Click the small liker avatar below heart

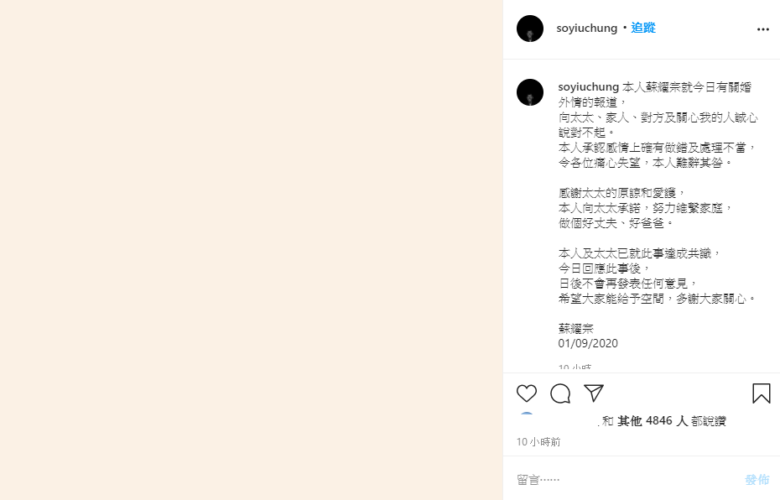(x=526, y=417)
